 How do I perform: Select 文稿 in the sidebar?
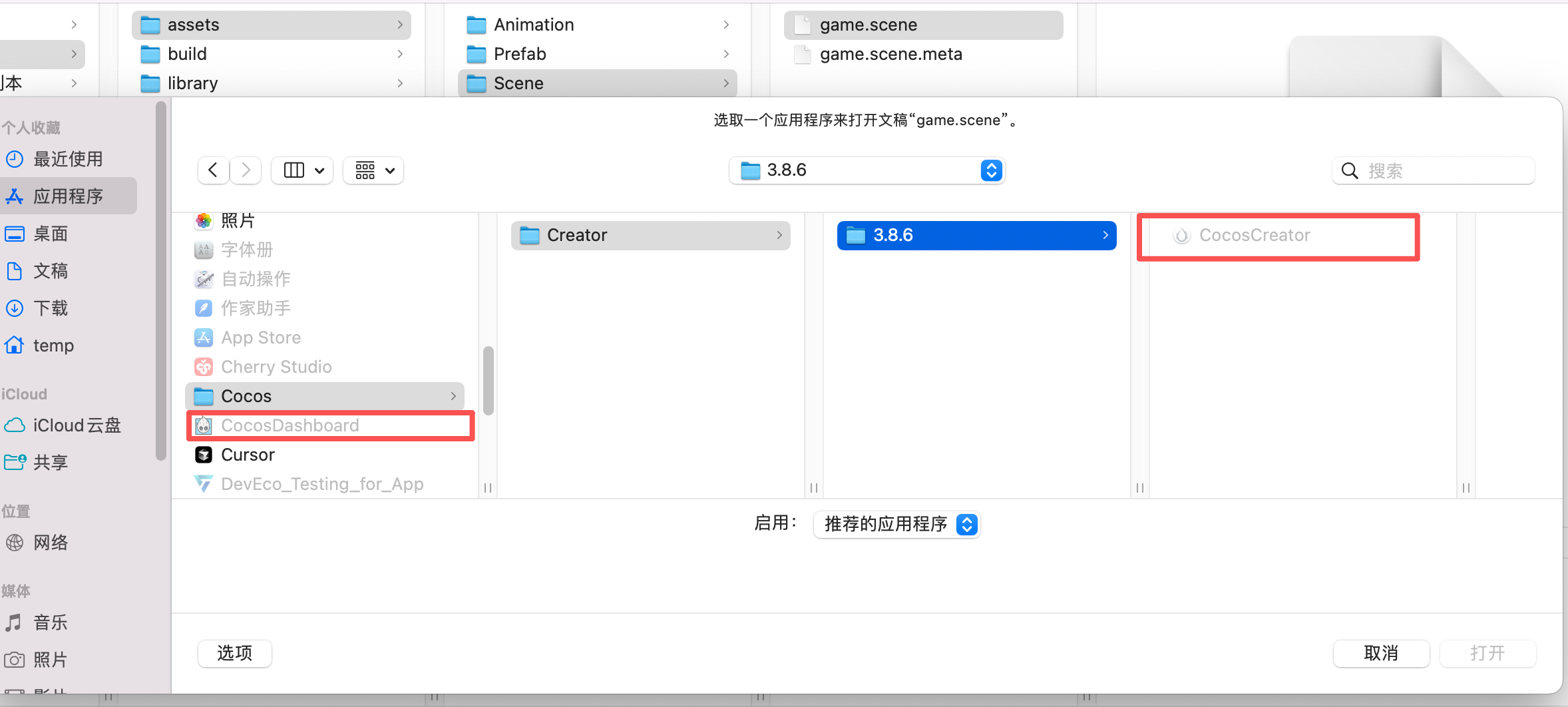[x=69, y=271]
